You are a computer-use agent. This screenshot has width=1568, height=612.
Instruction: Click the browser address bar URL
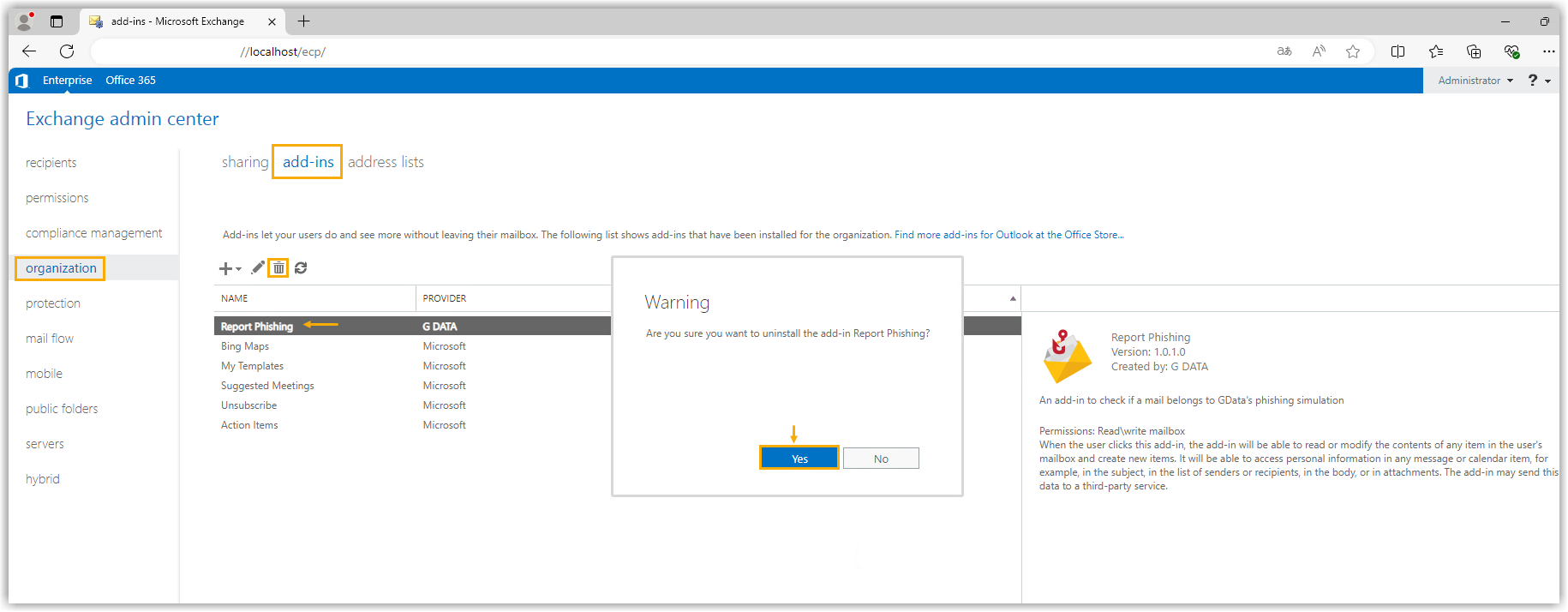click(x=283, y=51)
